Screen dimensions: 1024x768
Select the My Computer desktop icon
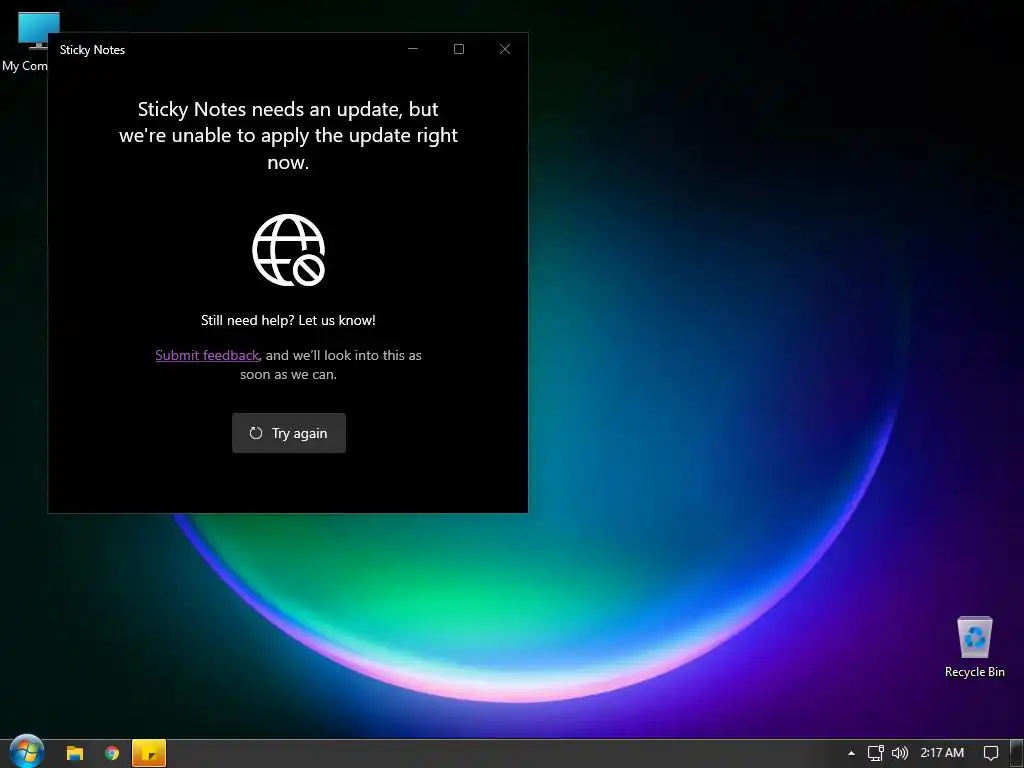[26, 40]
